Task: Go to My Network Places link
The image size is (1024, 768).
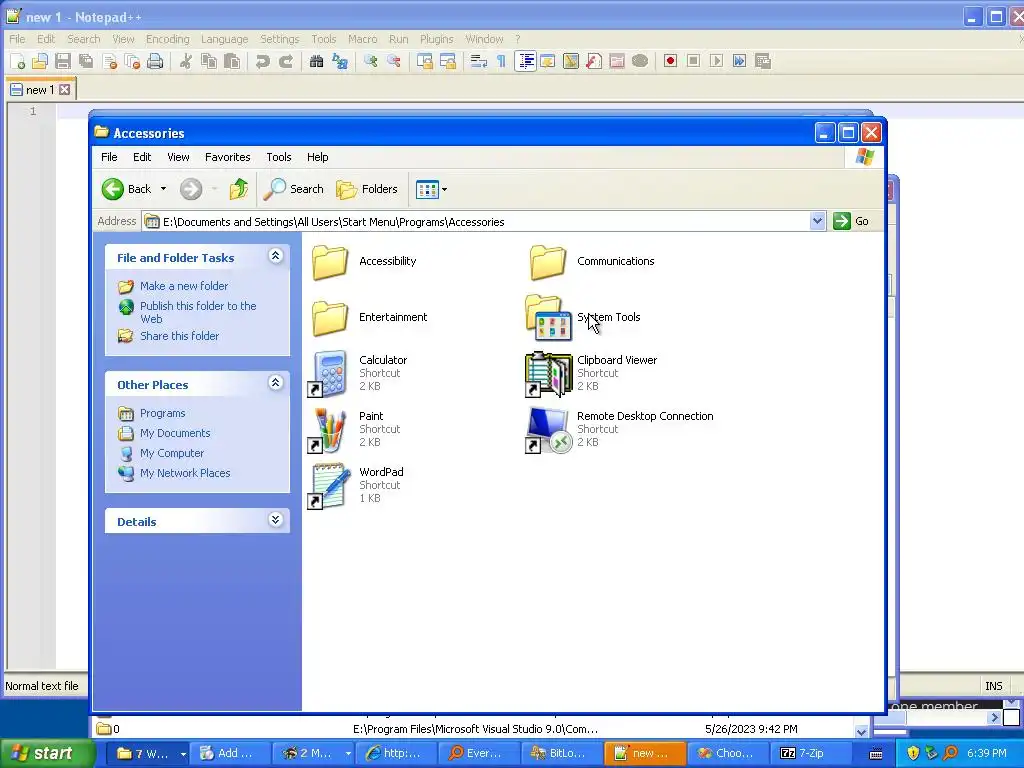Action: coord(185,473)
